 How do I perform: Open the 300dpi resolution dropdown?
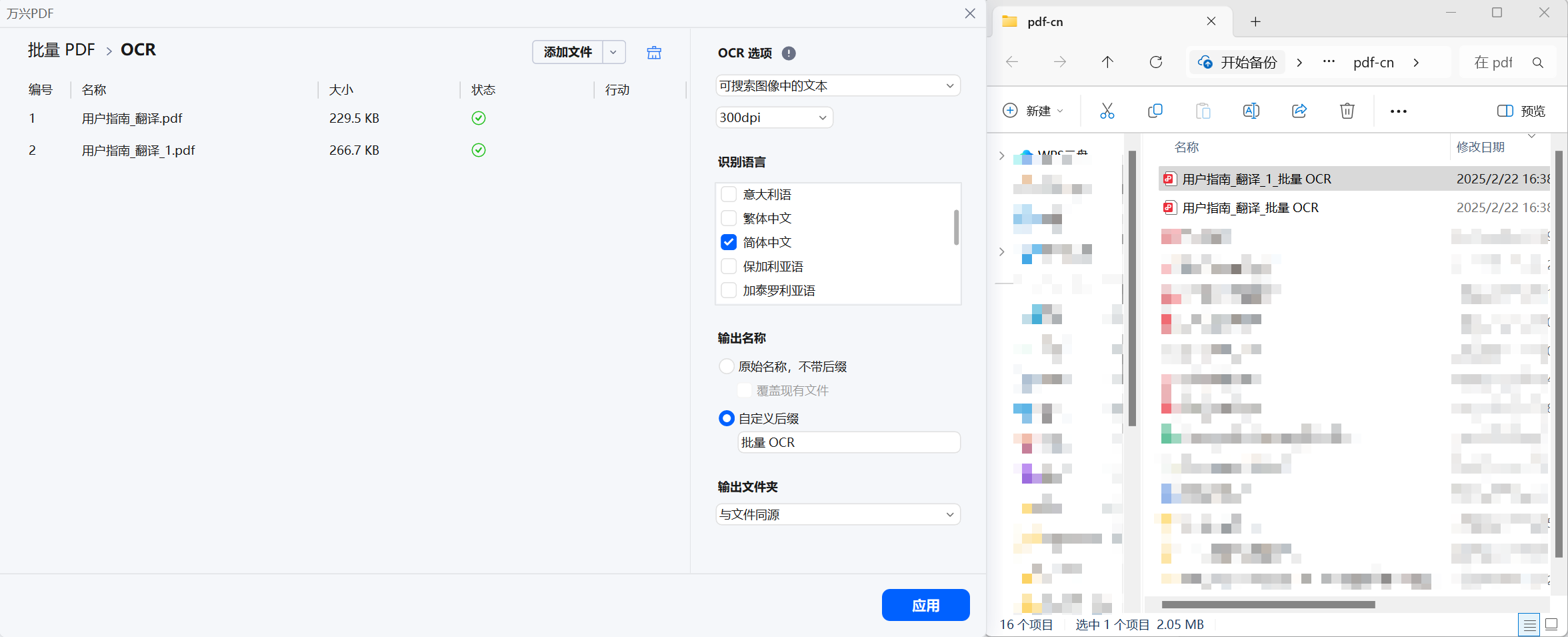click(774, 117)
